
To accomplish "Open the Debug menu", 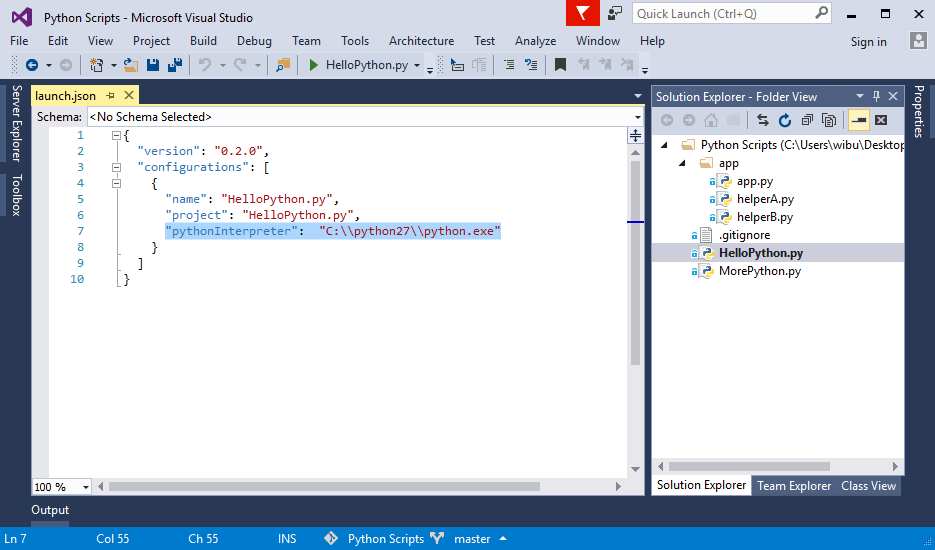I will pyautogui.click(x=254, y=41).
